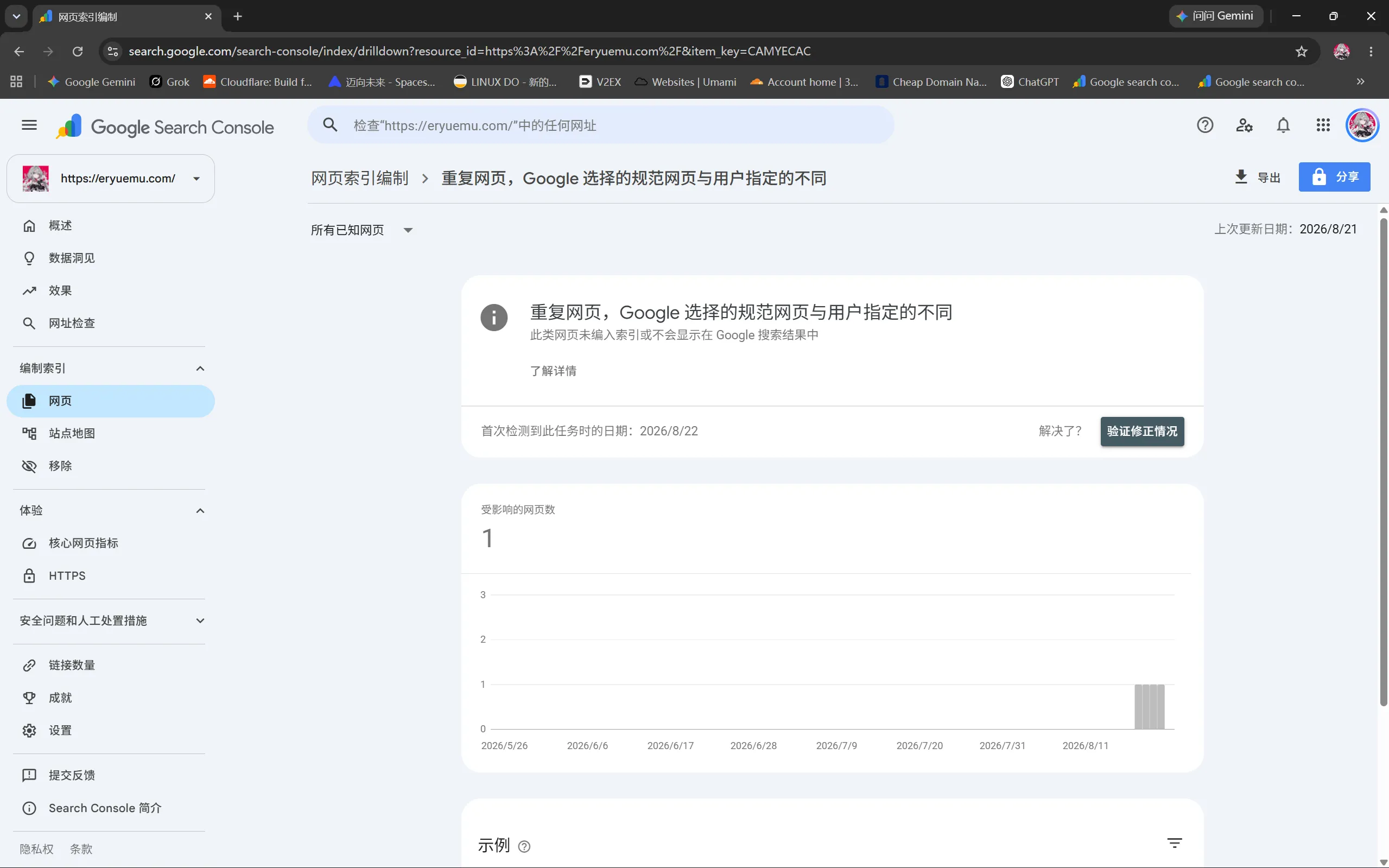Screen dimensions: 1389x868
Task: Open 数据洞见 in the sidebar
Action: [111, 258]
